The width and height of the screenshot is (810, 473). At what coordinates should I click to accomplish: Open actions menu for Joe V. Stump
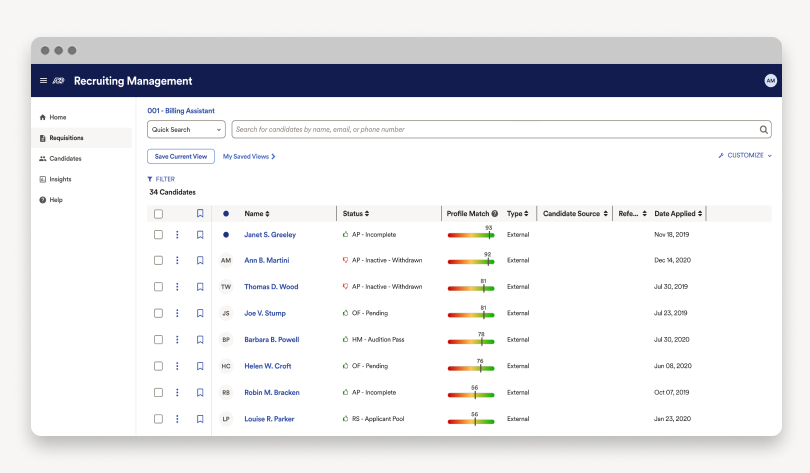coord(177,313)
